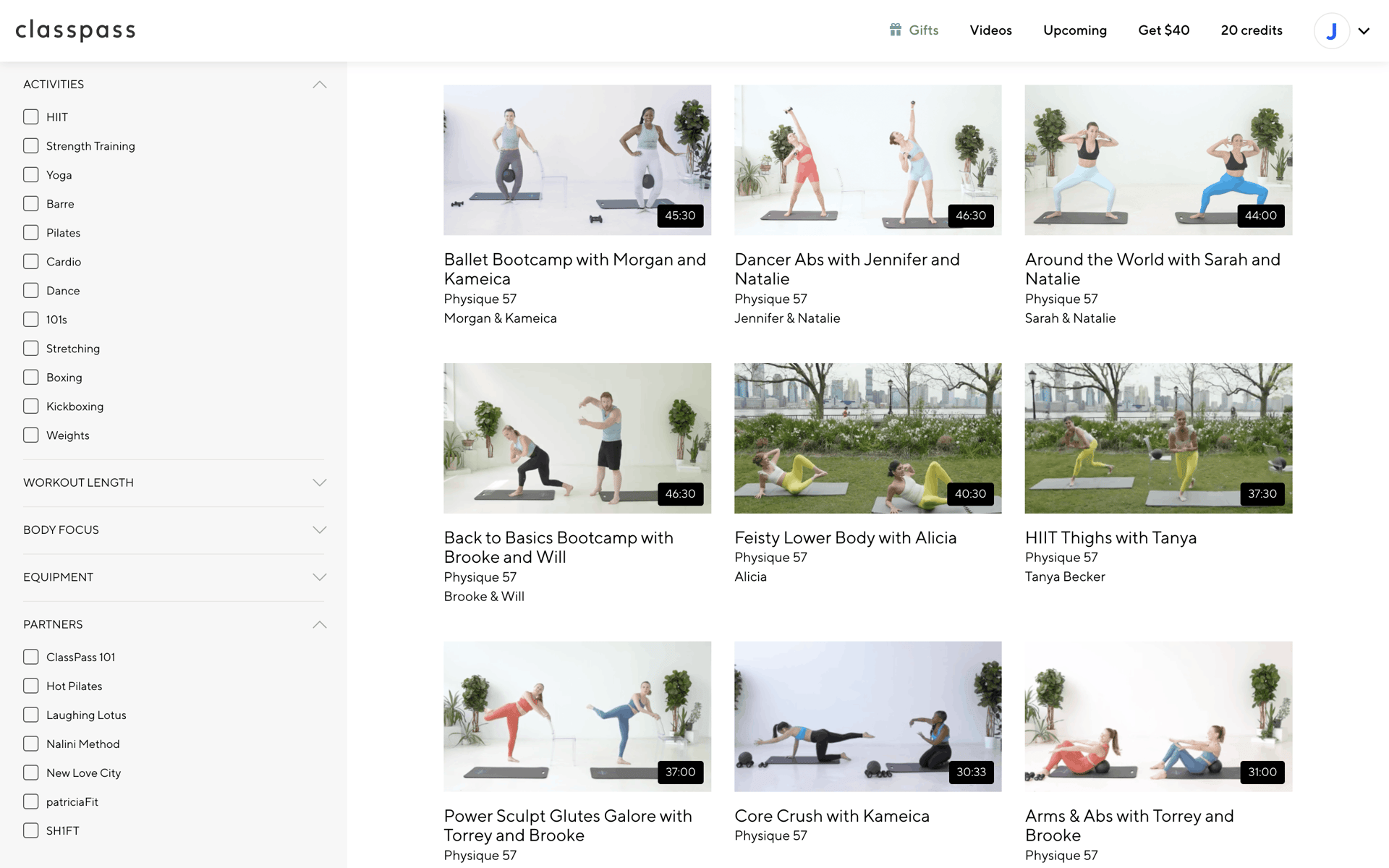This screenshot has width=1389, height=868.
Task: Click Power Sculpt Glutes Galore title
Action: pyautogui.click(x=568, y=825)
